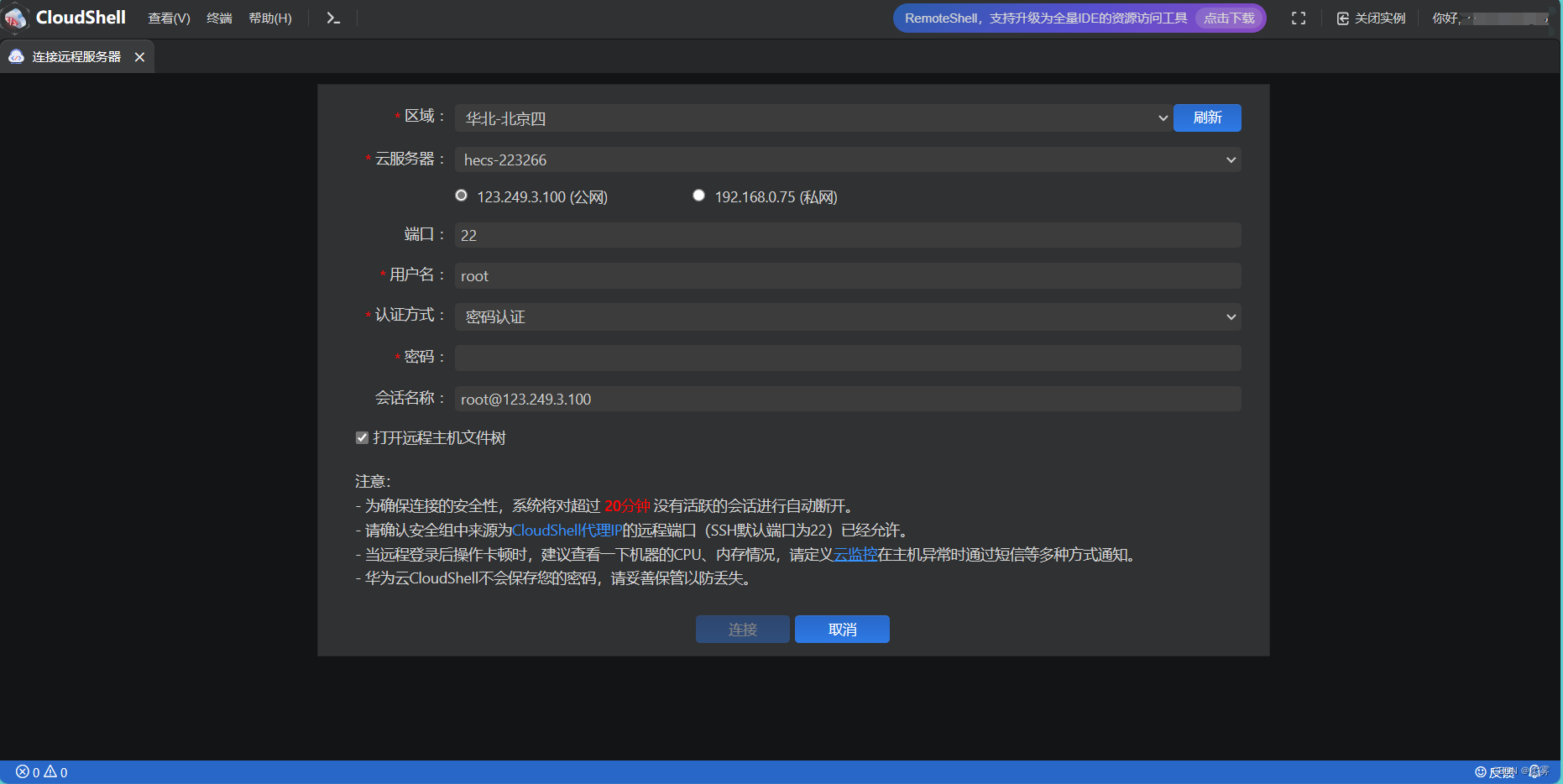
Task: Expand the 认证方式 dropdown showing 密码认证
Action: pyautogui.click(x=848, y=316)
